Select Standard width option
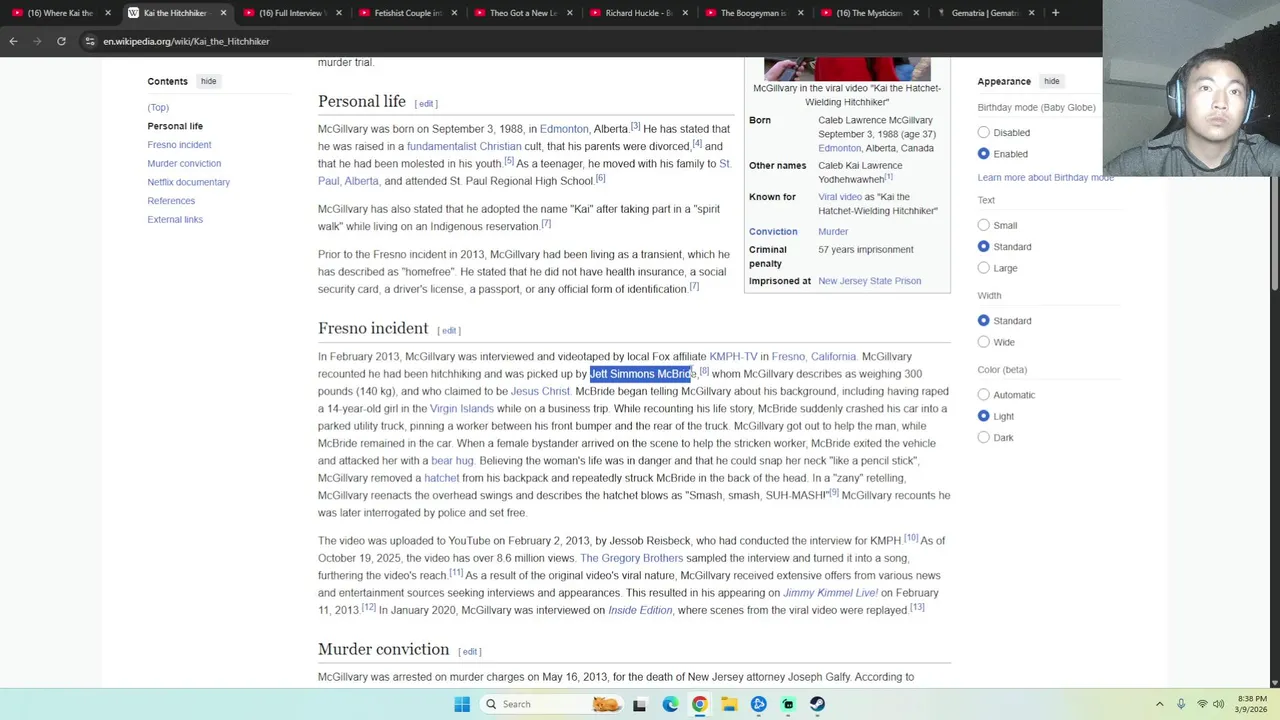 [x=984, y=320]
